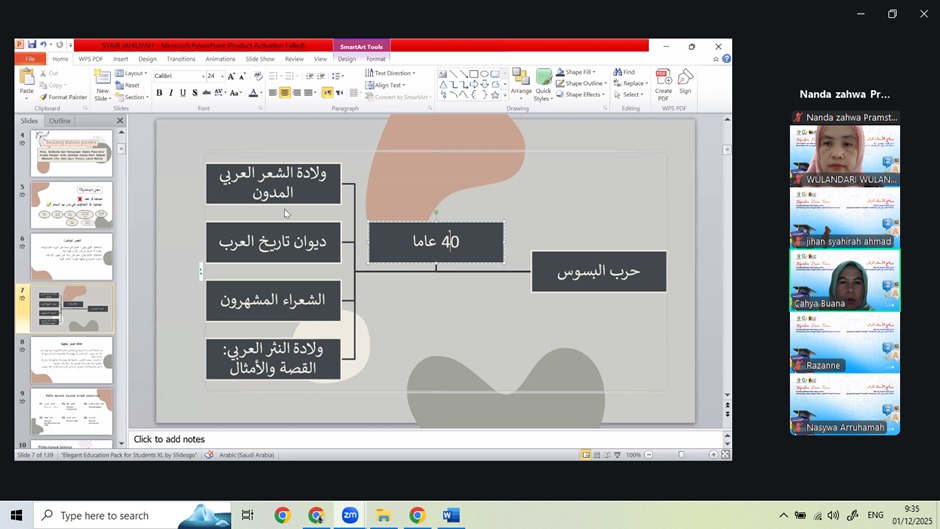940x529 pixels.
Task: Toggle italic text formatting
Action: click(x=171, y=93)
